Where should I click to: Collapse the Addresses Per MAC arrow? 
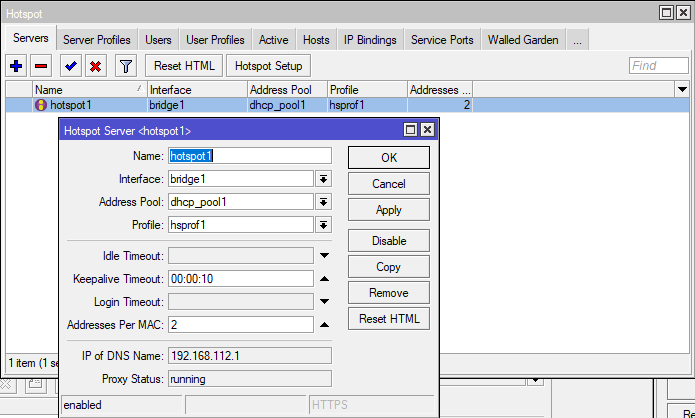coord(324,325)
